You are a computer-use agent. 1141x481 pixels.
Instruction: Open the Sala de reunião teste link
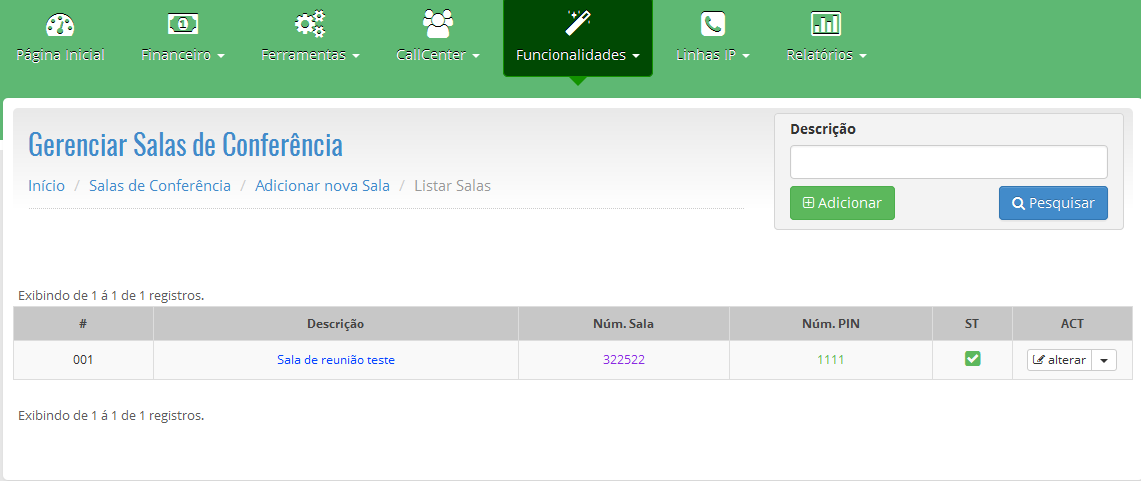point(336,360)
